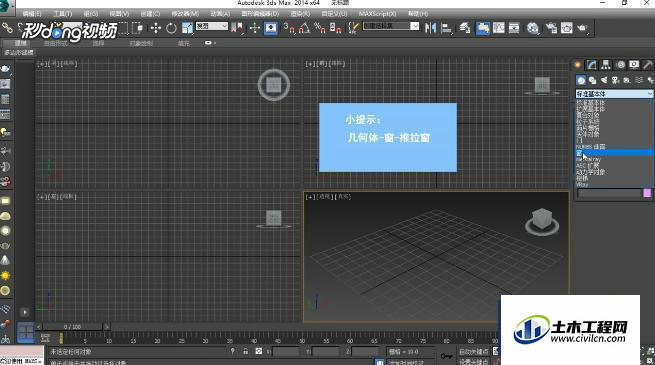Viewport: 655px width, 365px height.
Task: Toggle Absolute/Offset transform mode
Action: coord(259,352)
